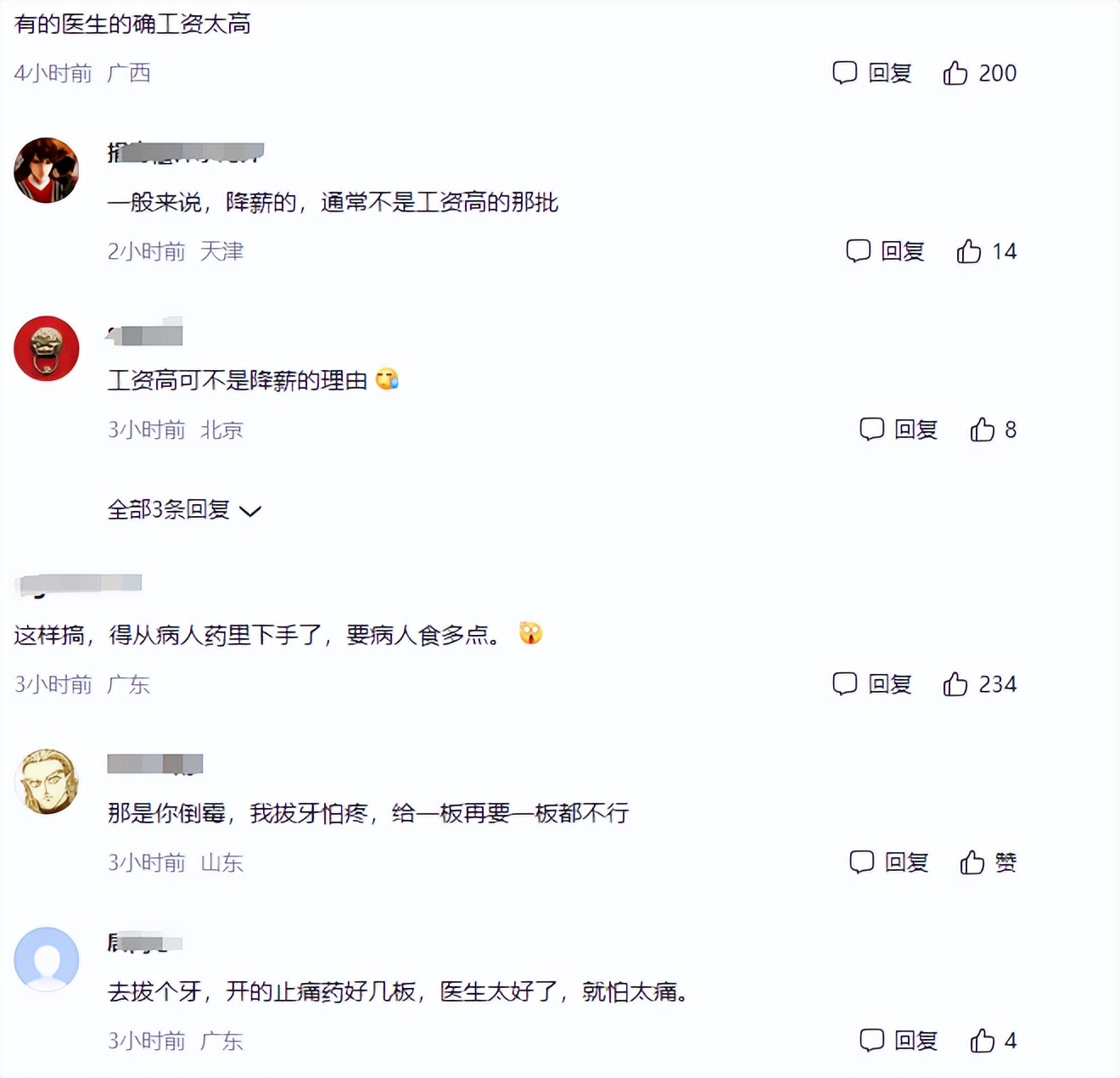Reply to the Beijing comment about 降薪的理由
This screenshot has height=1078, width=1120.
tap(898, 430)
